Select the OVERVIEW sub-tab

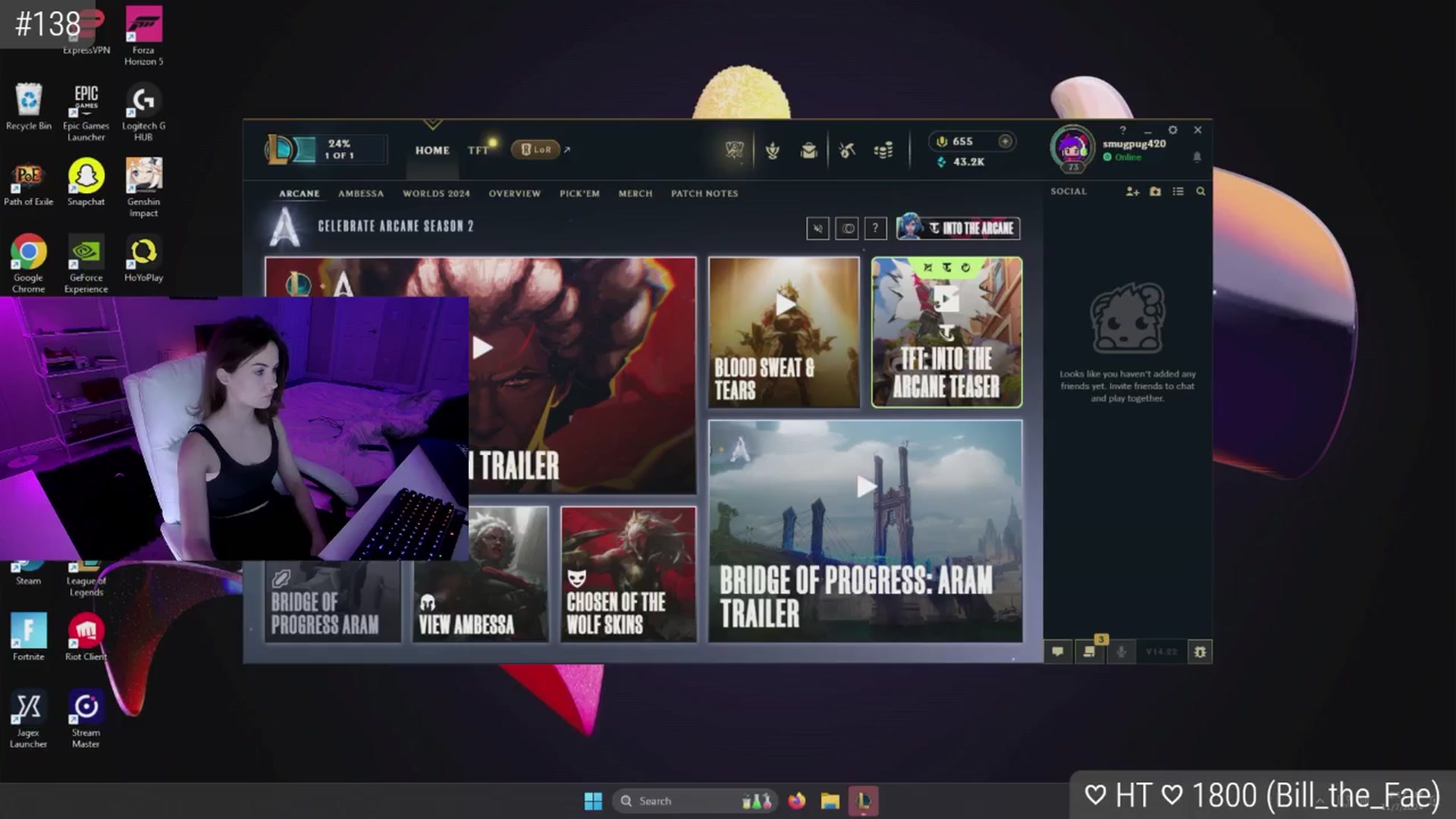[514, 193]
